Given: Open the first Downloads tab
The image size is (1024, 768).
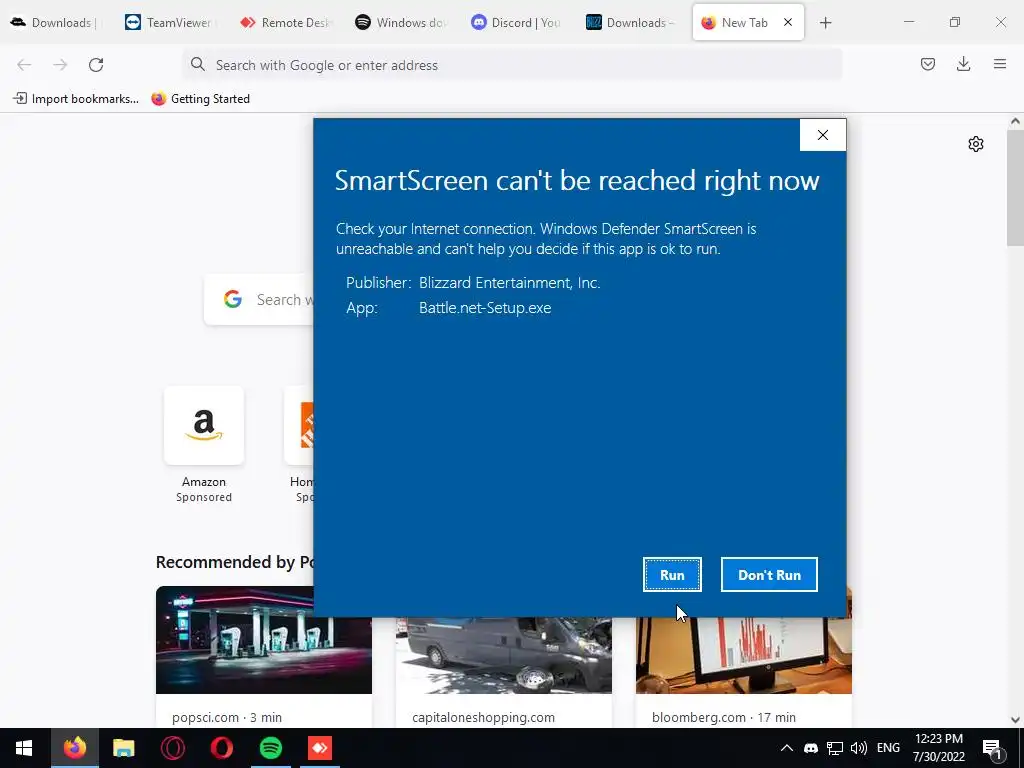Looking at the screenshot, I should tap(54, 23).
